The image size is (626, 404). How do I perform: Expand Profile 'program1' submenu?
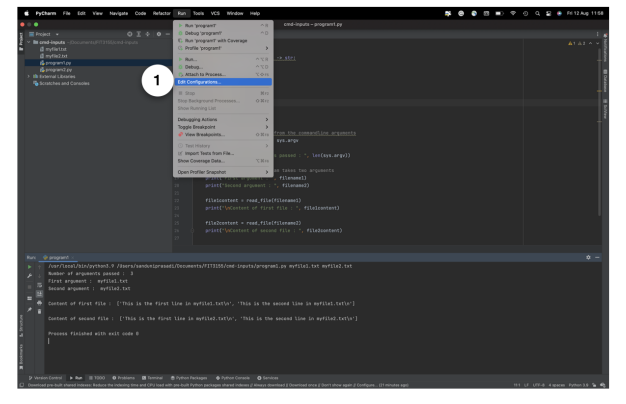tap(223, 48)
